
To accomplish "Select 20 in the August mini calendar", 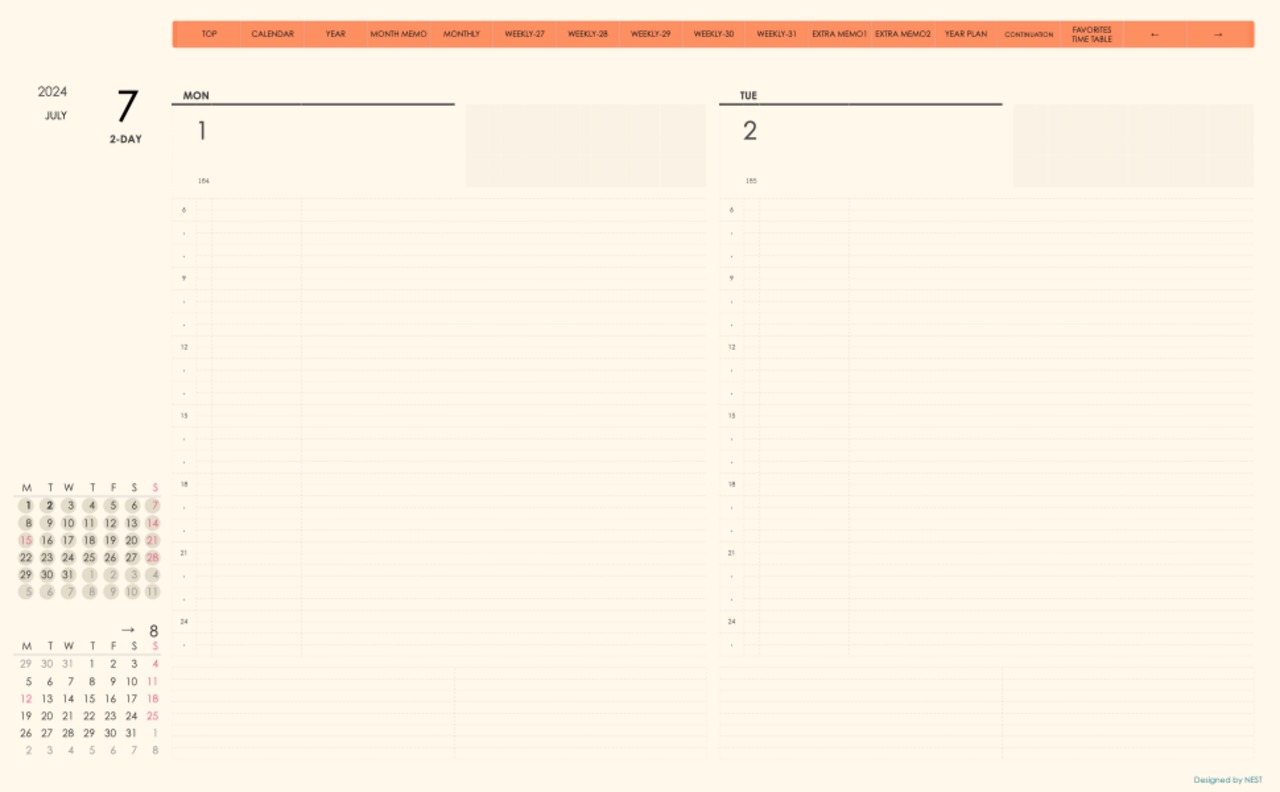I will pos(47,716).
